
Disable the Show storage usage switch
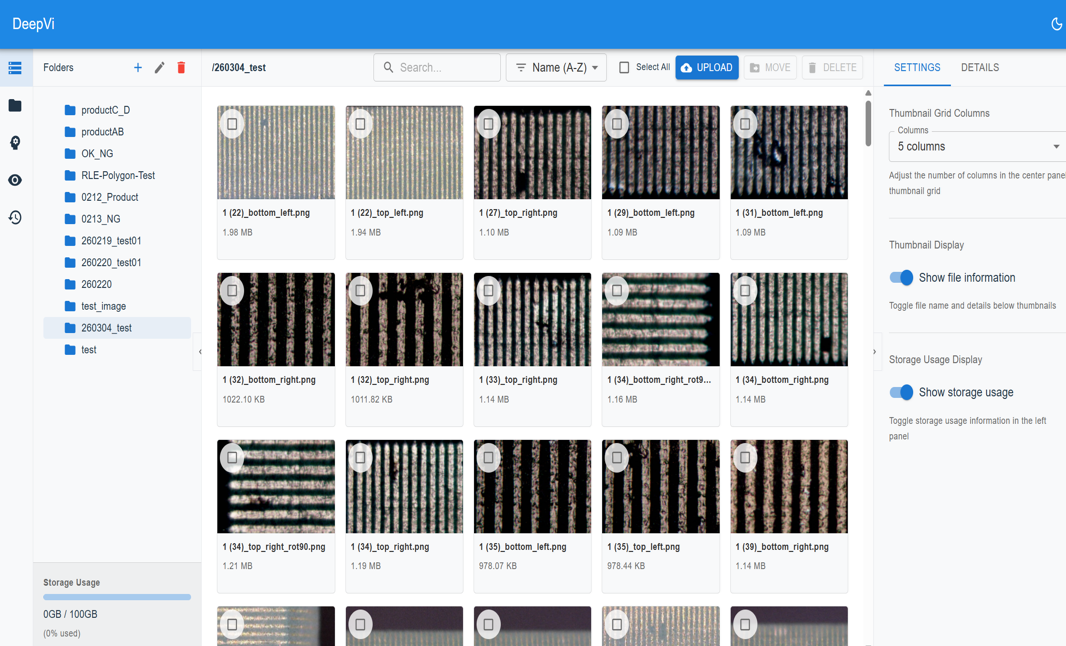pos(901,393)
